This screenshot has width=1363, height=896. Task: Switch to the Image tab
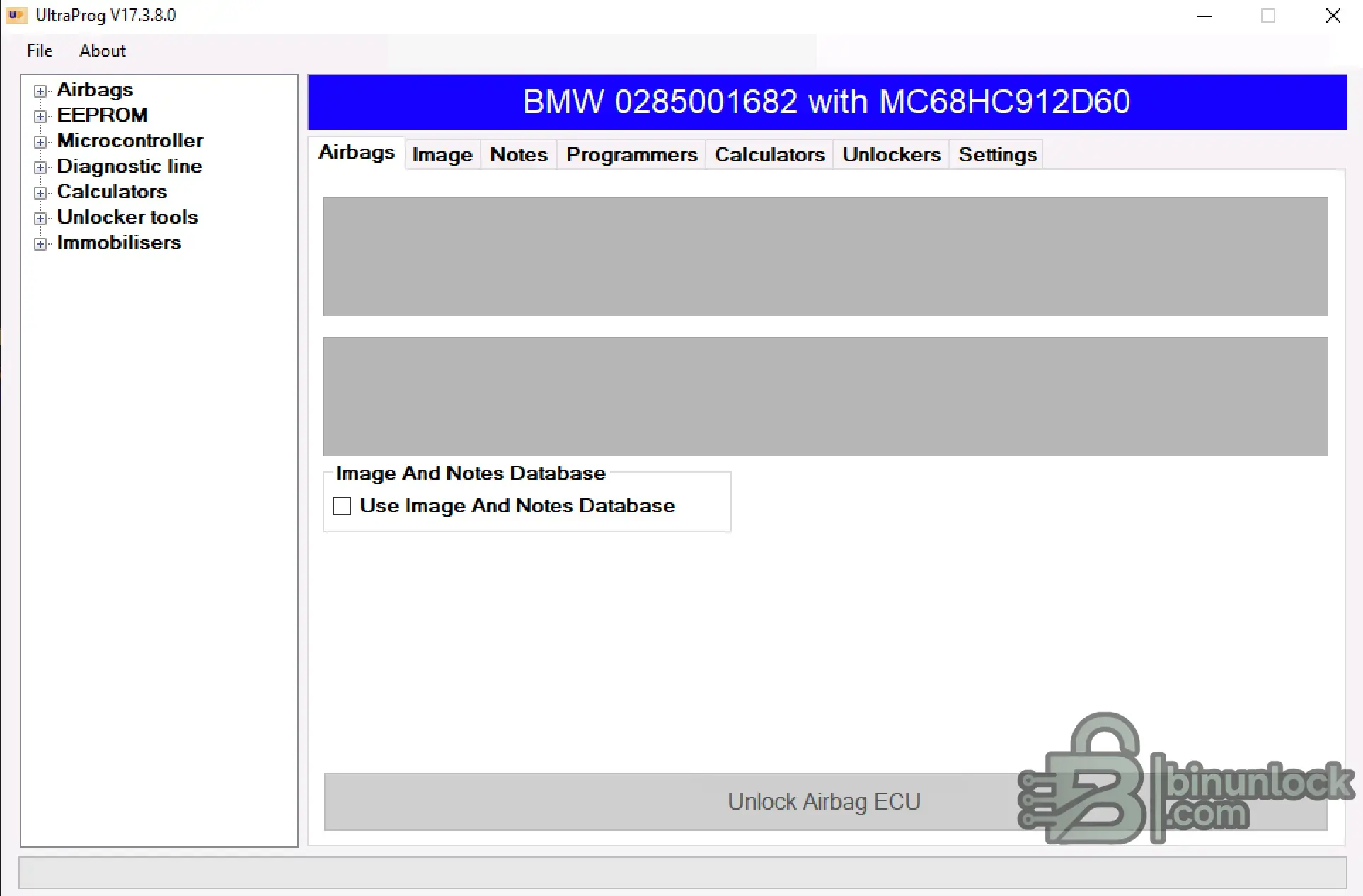click(x=442, y=155)
